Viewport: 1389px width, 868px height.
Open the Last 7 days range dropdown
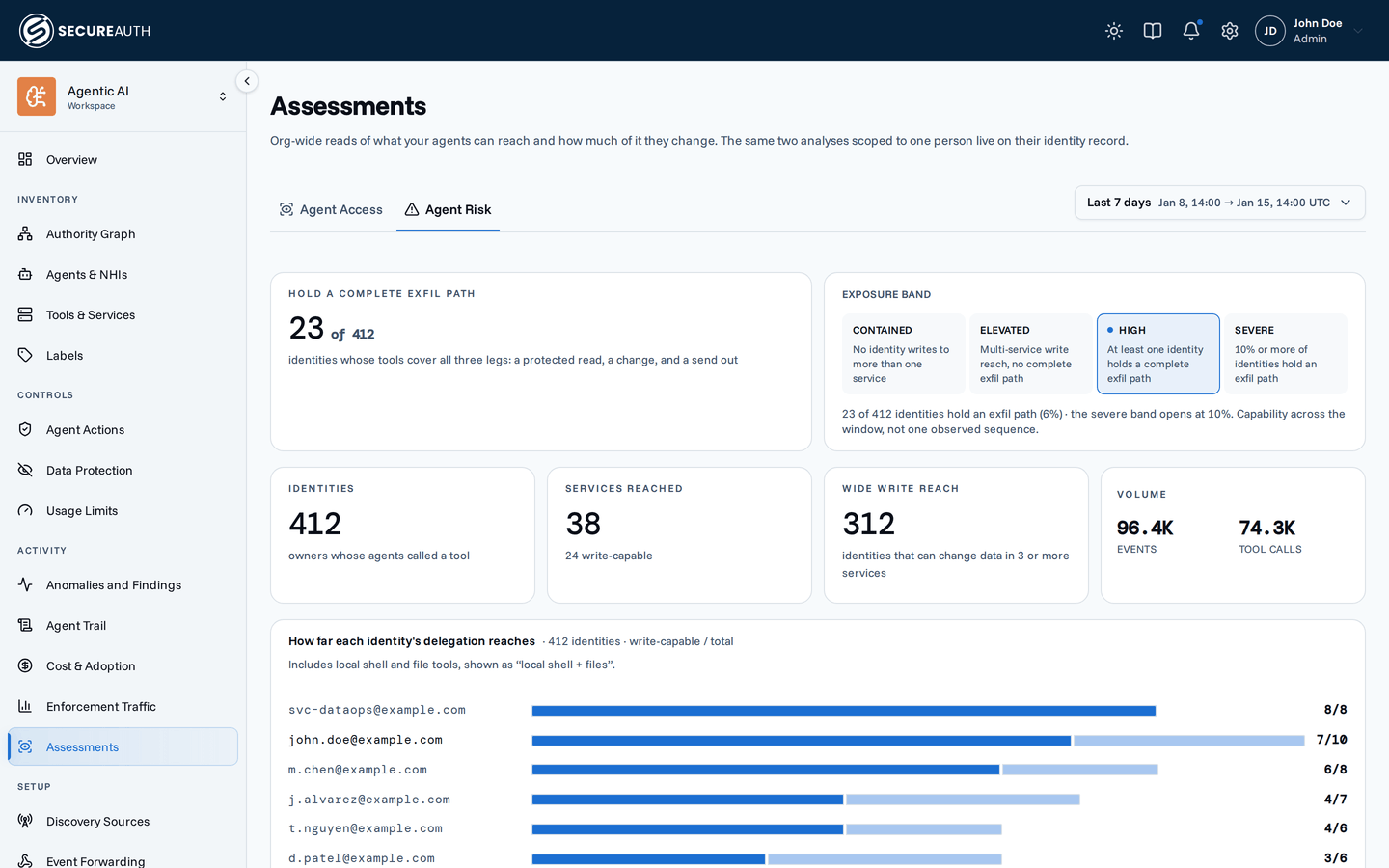point(1219,203)
